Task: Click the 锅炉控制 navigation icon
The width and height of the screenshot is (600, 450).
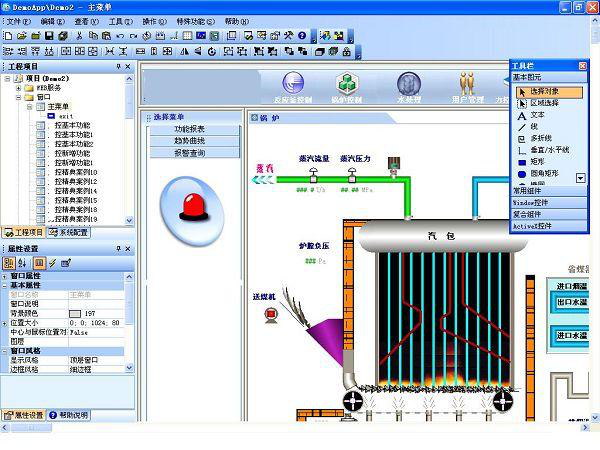Action: 346,86
